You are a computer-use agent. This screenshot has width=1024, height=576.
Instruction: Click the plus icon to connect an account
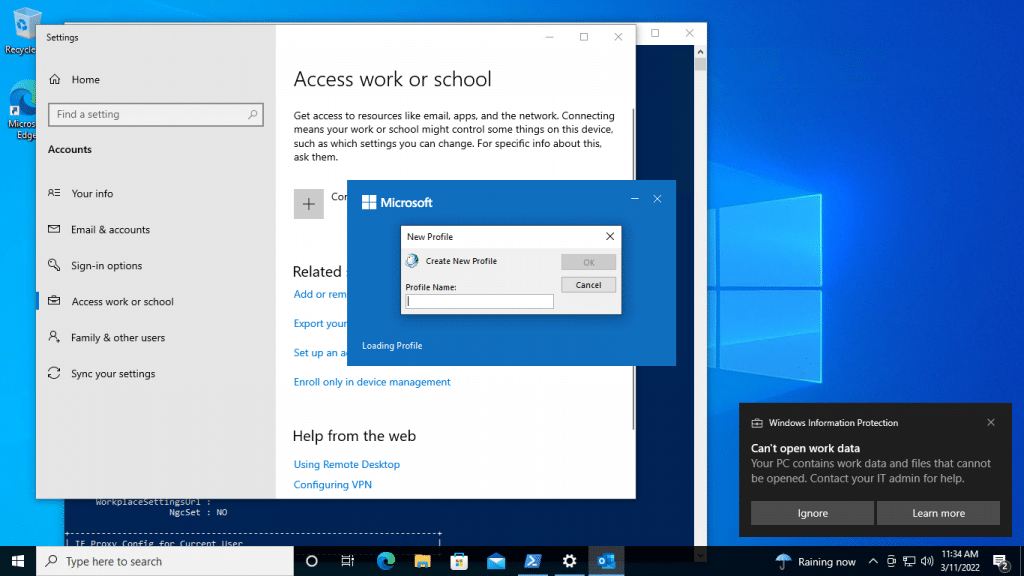[x=308, y=204]
